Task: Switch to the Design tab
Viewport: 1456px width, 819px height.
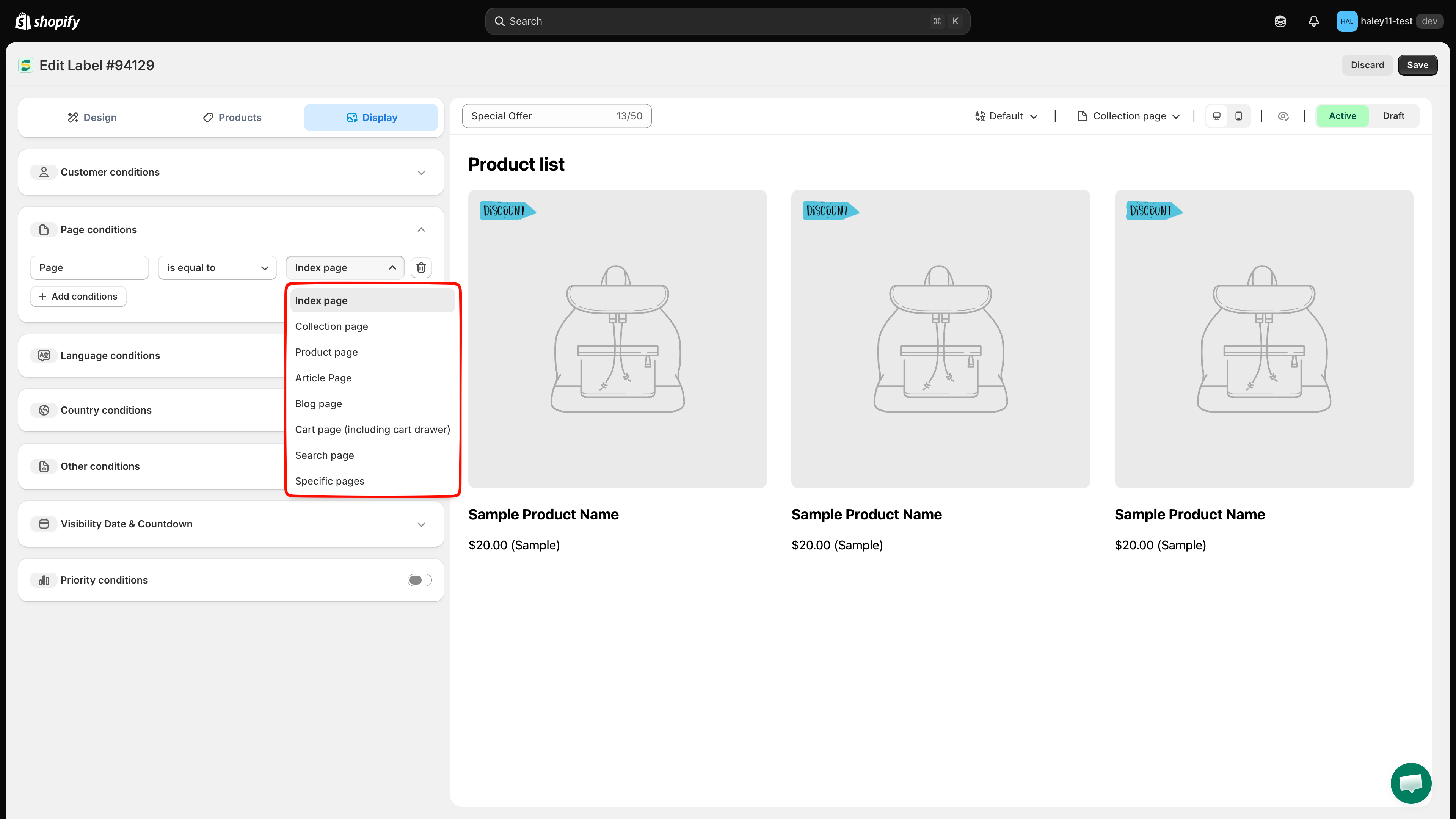Action: [92, 117]
